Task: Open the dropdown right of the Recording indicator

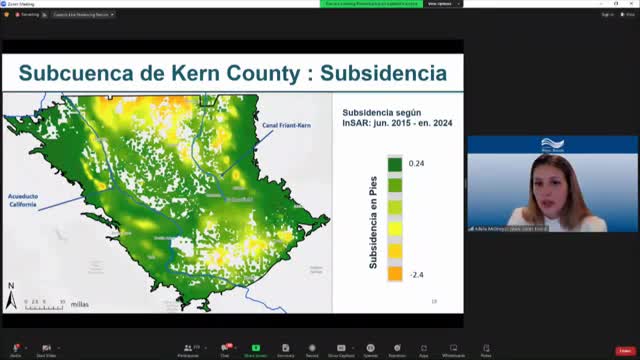Action: (x=83, y=15)
